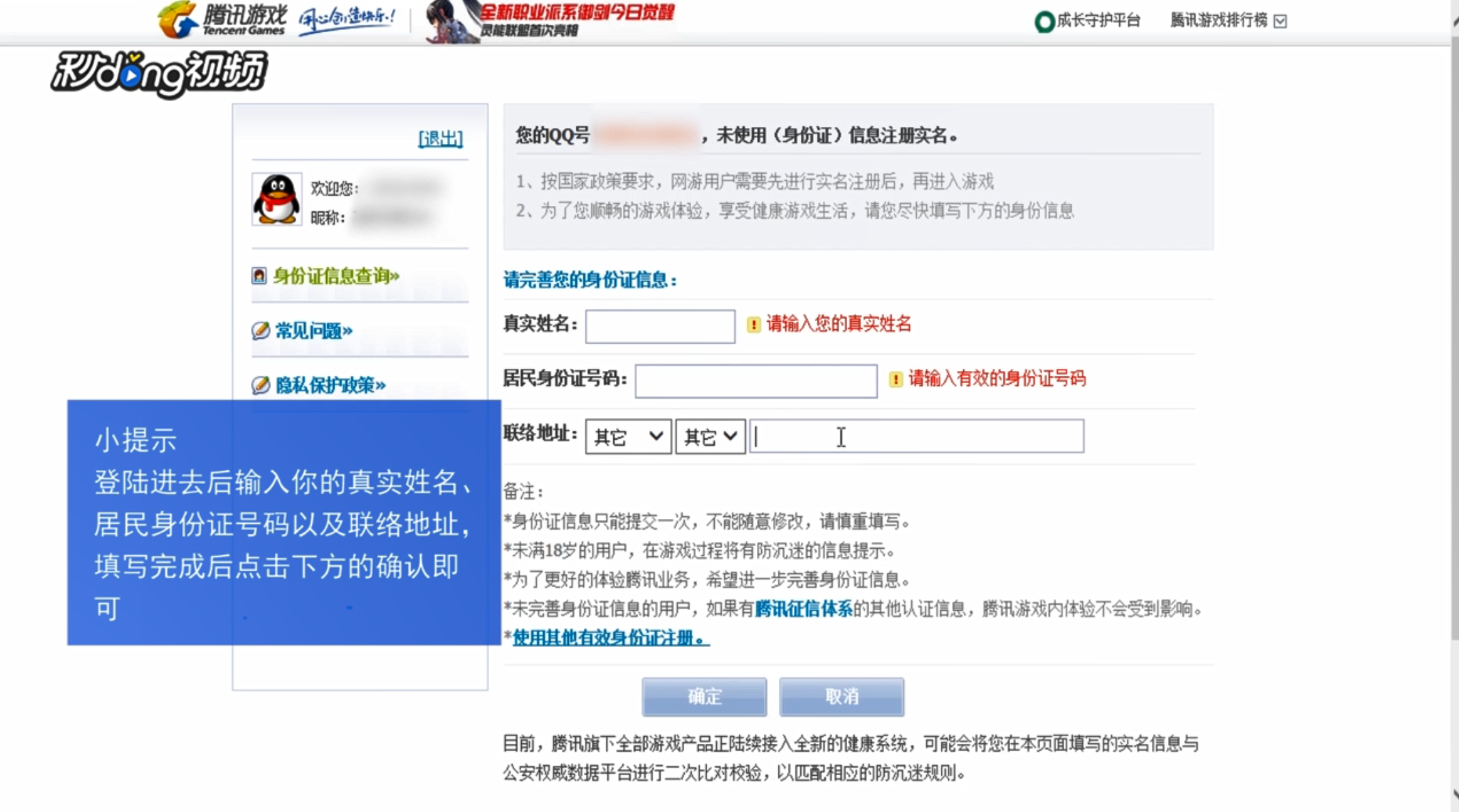Click the QQ penguin avatar
Screen dimensions: 1459x812
(x=276, y=199)
